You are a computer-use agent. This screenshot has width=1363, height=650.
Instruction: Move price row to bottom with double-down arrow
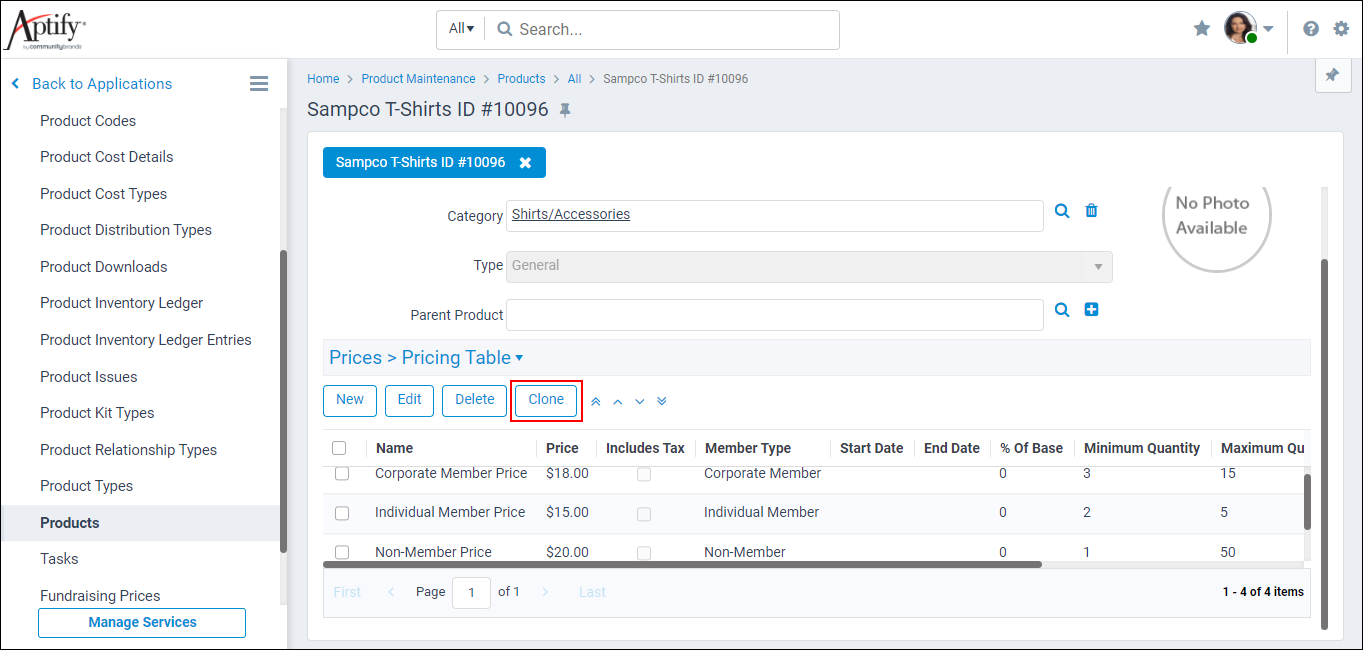point(662,401)
